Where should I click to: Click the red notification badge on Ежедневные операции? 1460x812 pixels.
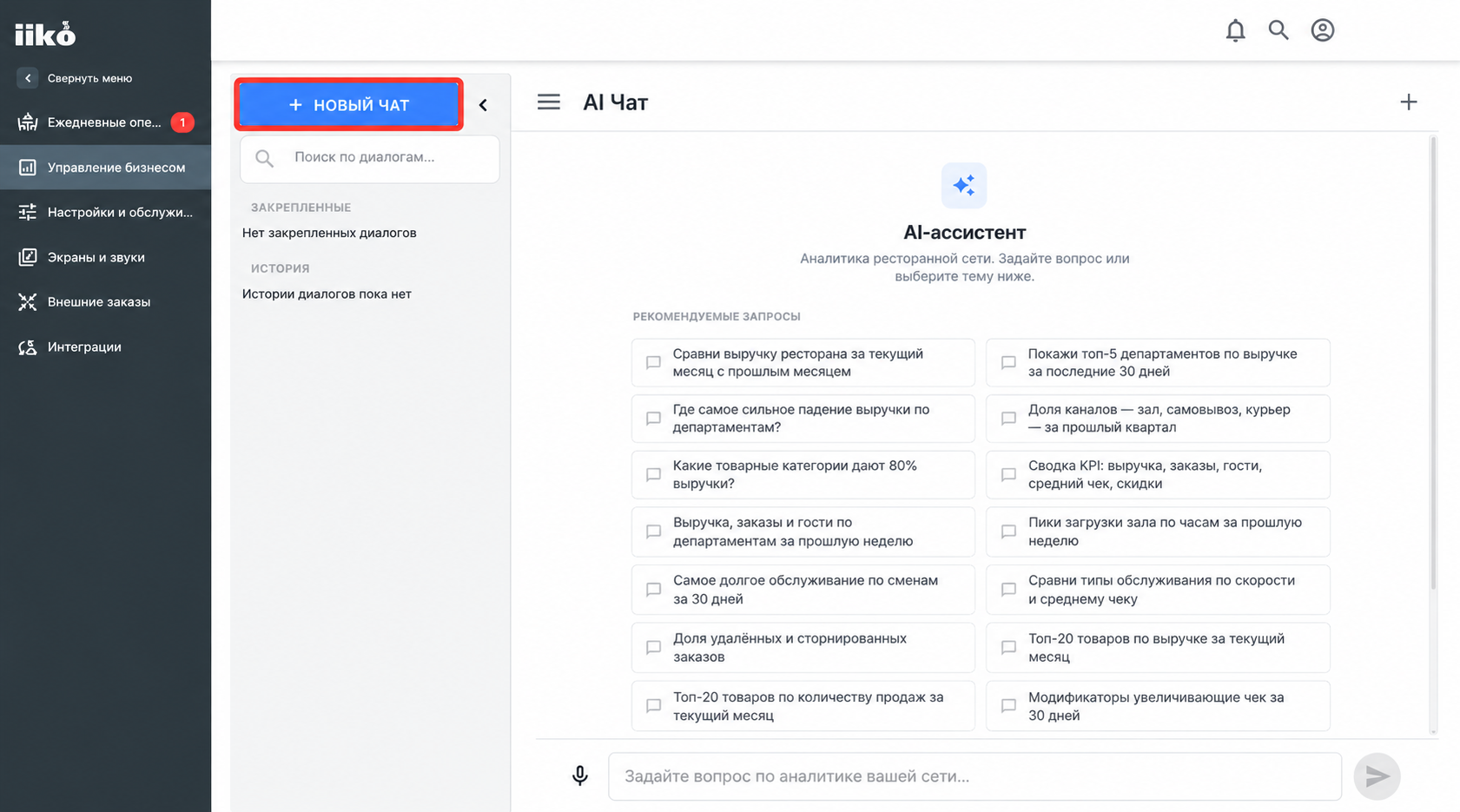(x=182, y=122)
